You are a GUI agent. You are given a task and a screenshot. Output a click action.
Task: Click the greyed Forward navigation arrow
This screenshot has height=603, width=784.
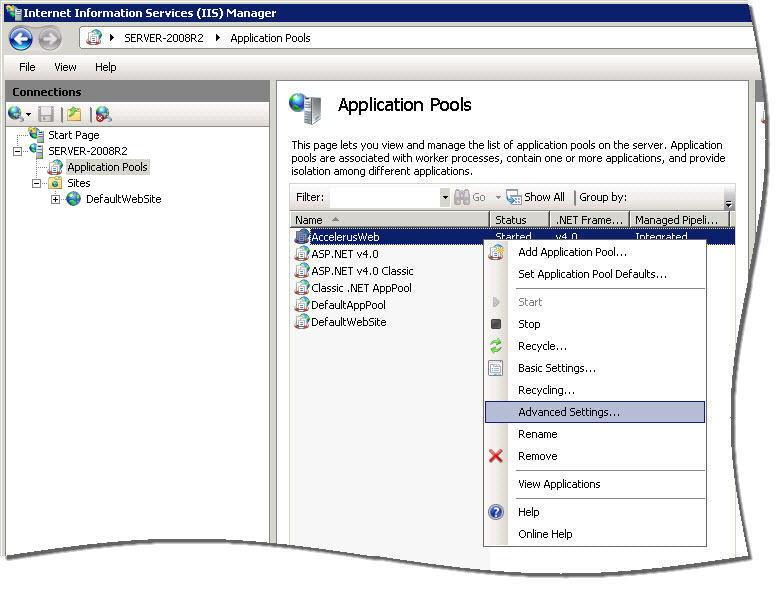coord(50,38)
